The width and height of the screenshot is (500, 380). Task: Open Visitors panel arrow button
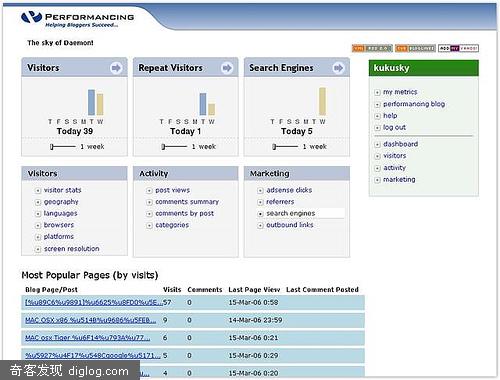pos(116,68)
